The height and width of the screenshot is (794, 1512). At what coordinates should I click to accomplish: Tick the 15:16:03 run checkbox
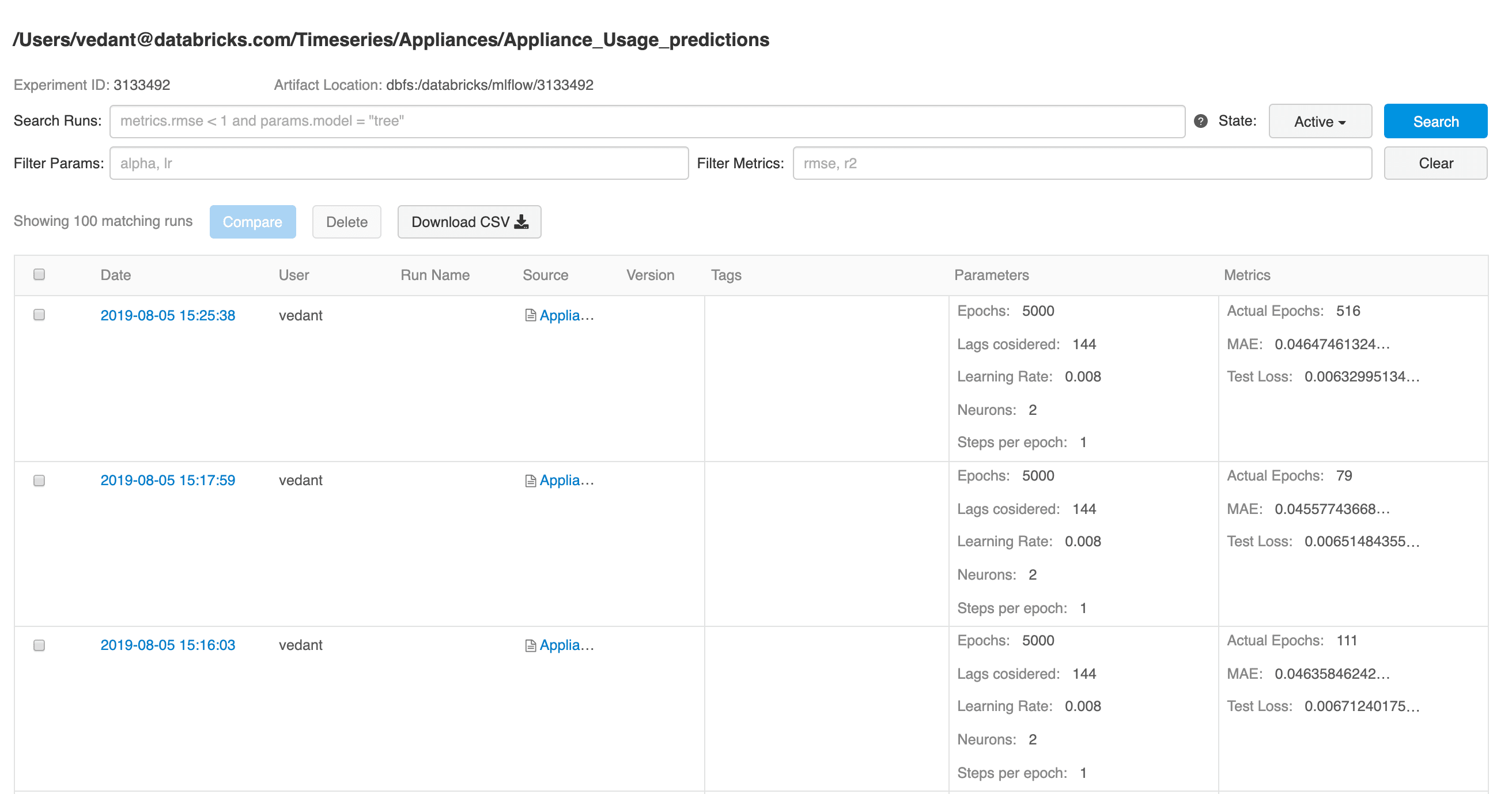pyautogui.click(x=39, y=645)
